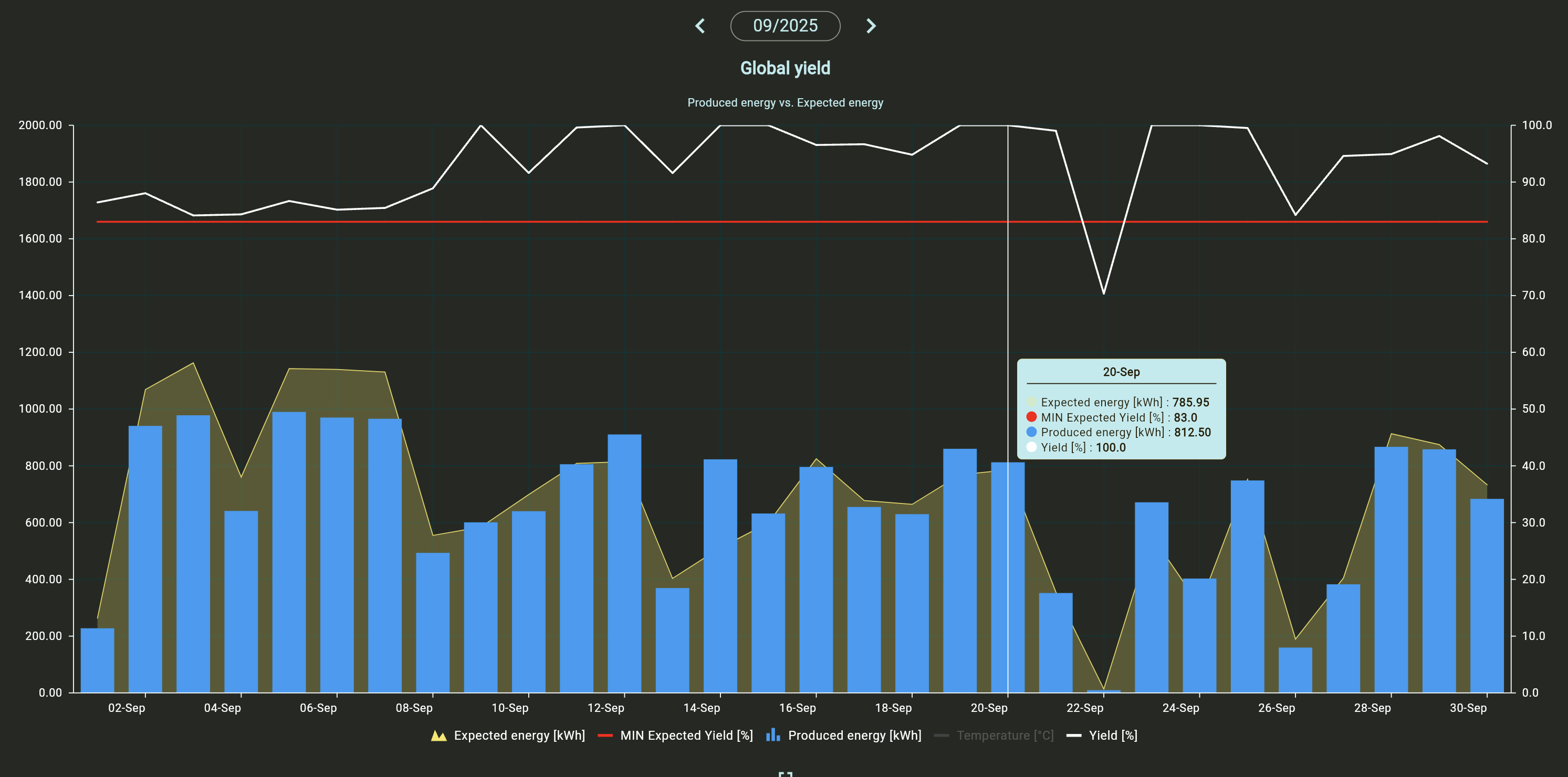
Task: Hide the Yield [%] series via its label
Action: (1113, 736)
